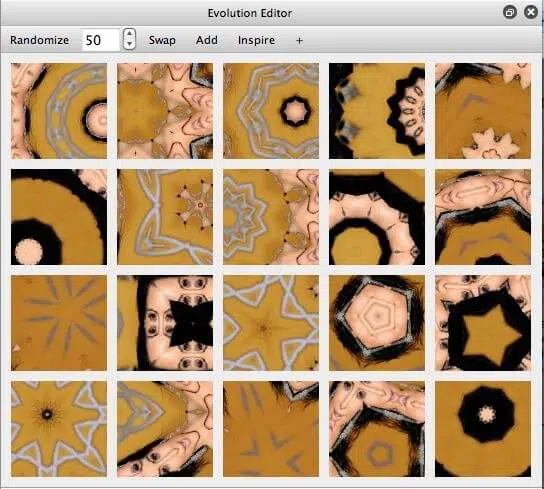Viewport: 544px width, 489px height.
Task: Close the Evolution Editor window
Action: click(x=530, y=12)
